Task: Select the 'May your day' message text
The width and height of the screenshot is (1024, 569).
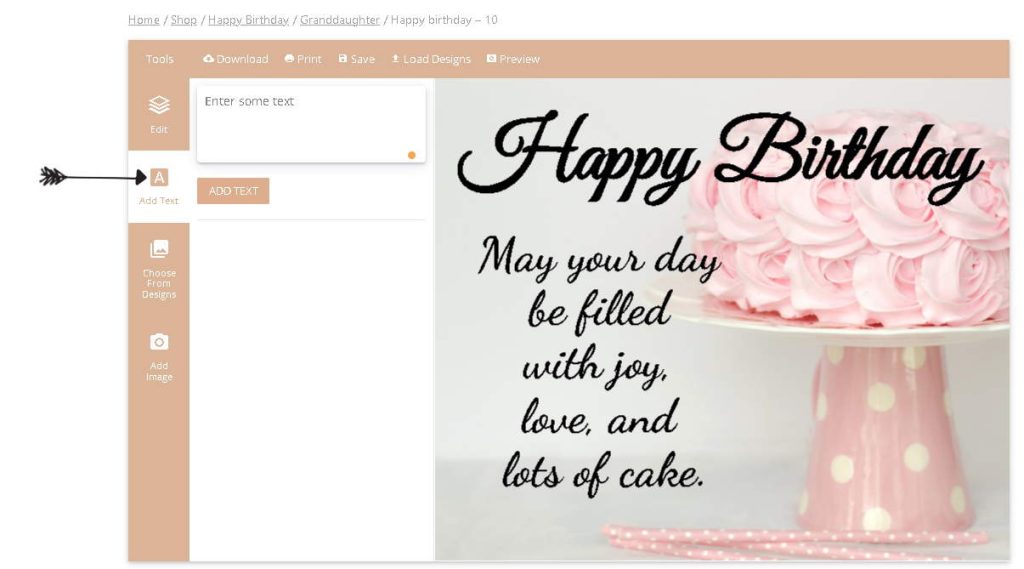Action: [x=599, y=259]
